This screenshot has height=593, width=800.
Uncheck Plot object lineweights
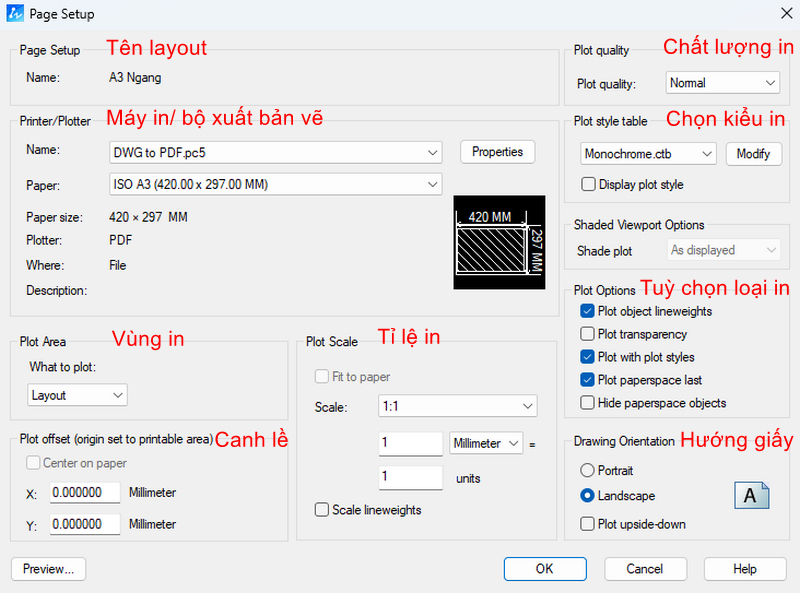(587, 311)
